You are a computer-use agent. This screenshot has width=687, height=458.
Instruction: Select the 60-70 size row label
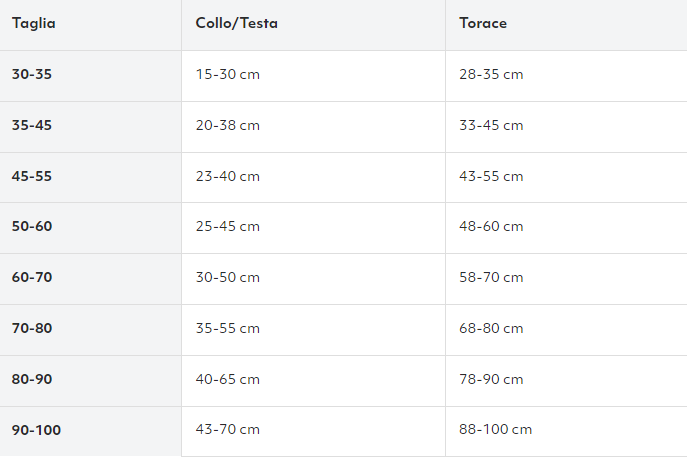point(32,277)
